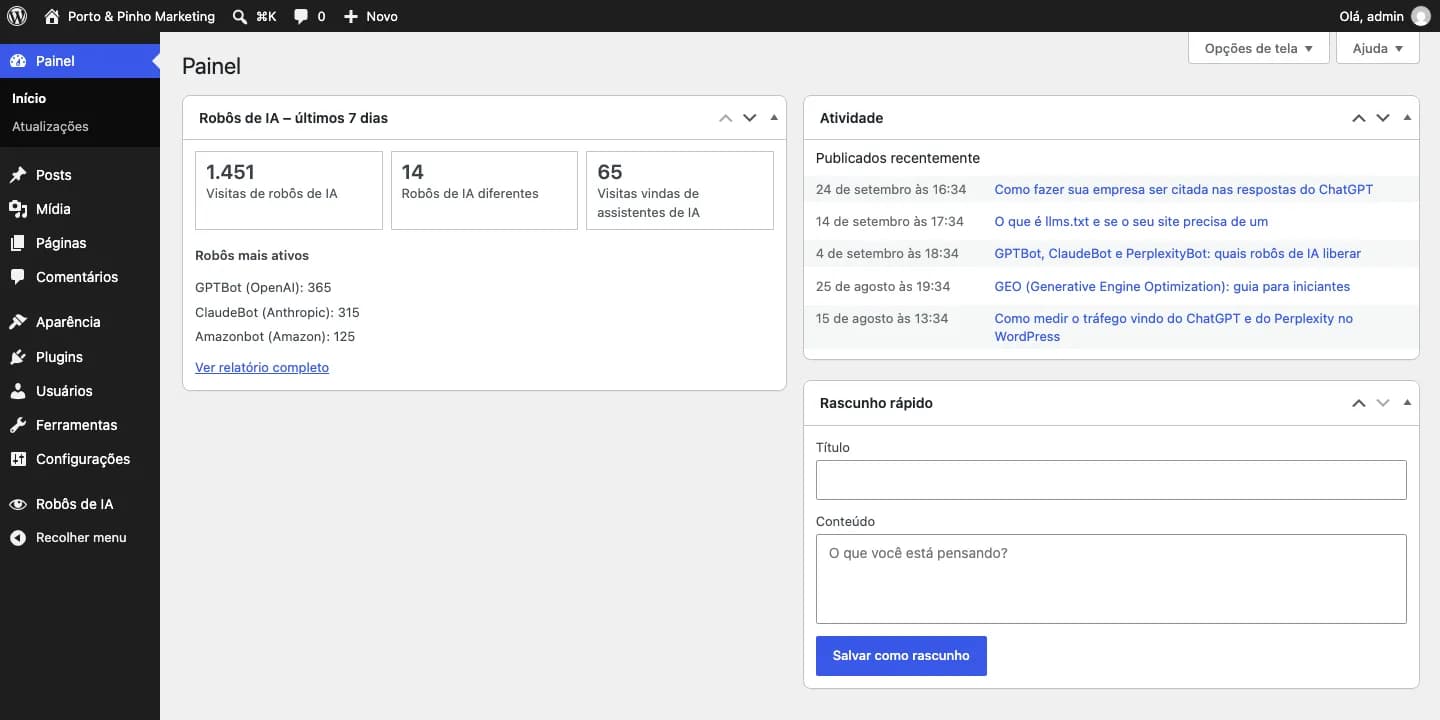Open the search magnifier icon in admin bar
The height and width of the screenshot is (720, 1440).
click(x=240, y=16)
